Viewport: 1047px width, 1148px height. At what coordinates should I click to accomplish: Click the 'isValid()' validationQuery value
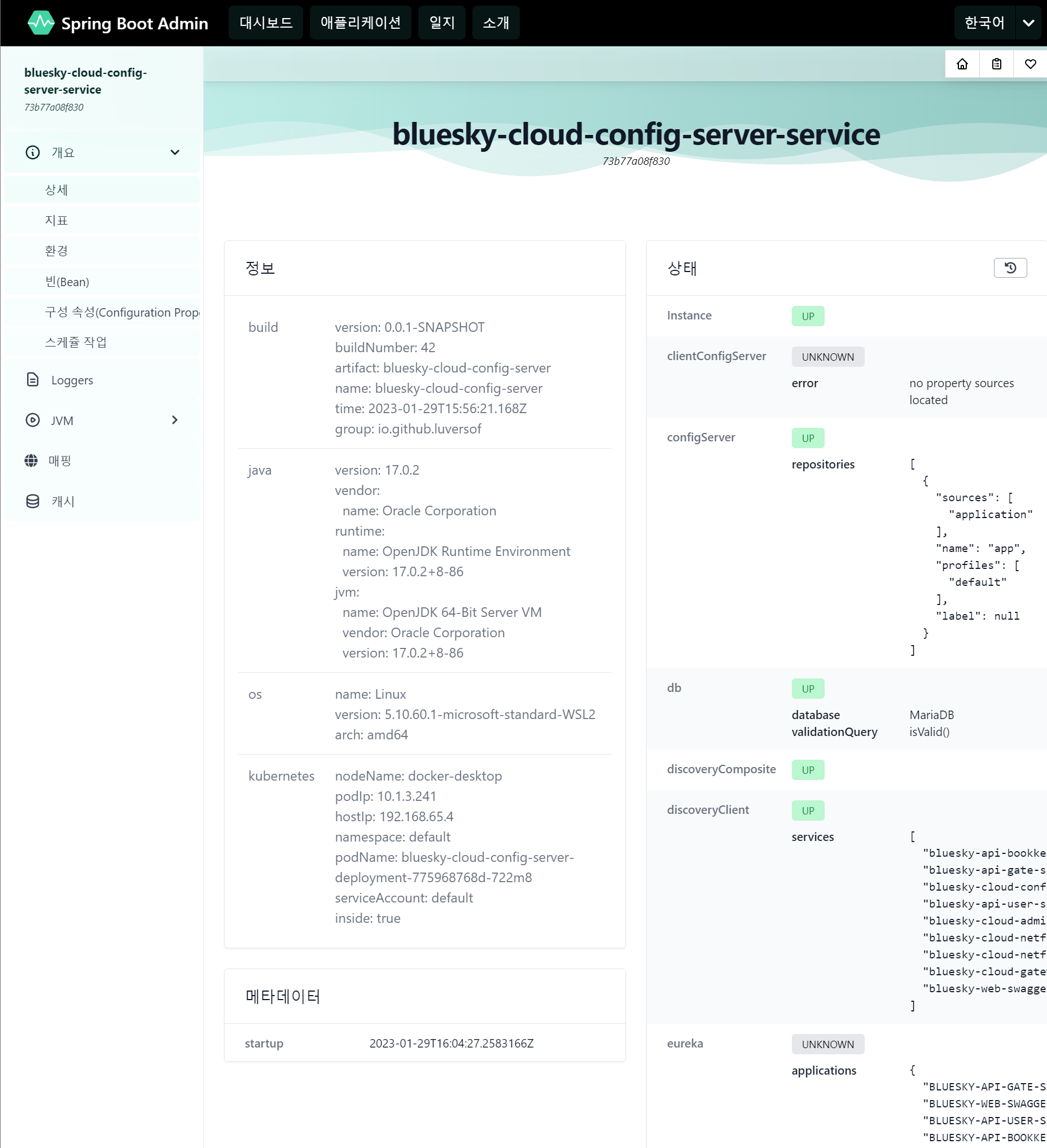(929, 731)
